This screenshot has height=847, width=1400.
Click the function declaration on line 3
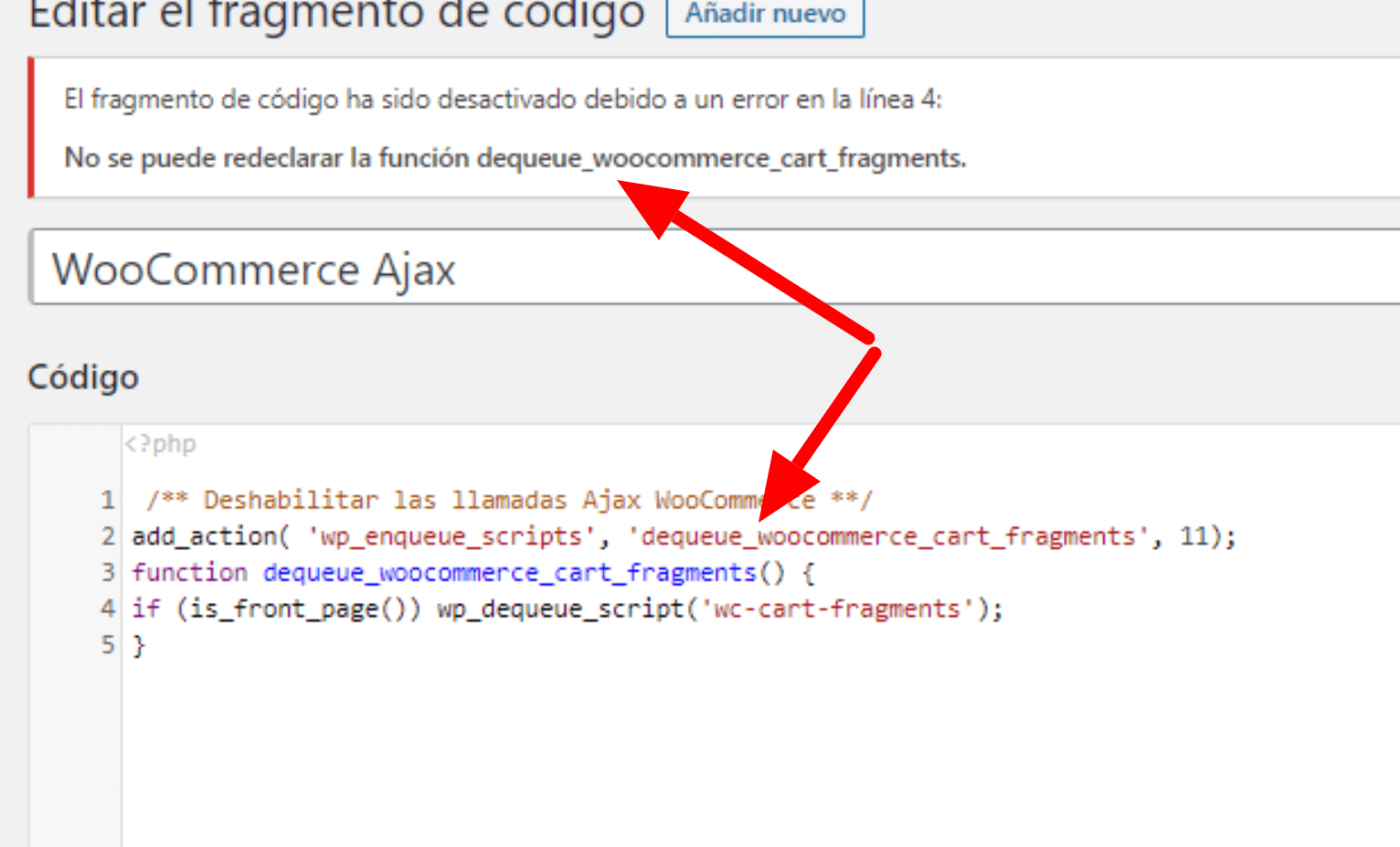click(472, 573)
